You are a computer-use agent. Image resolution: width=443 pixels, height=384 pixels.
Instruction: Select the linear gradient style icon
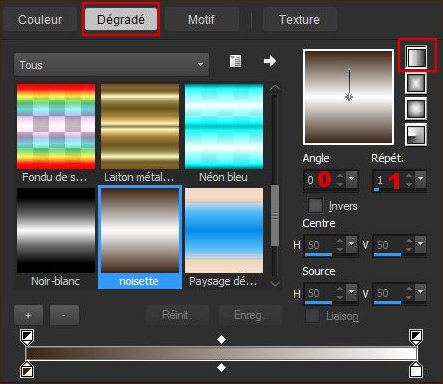coord(416,57)
